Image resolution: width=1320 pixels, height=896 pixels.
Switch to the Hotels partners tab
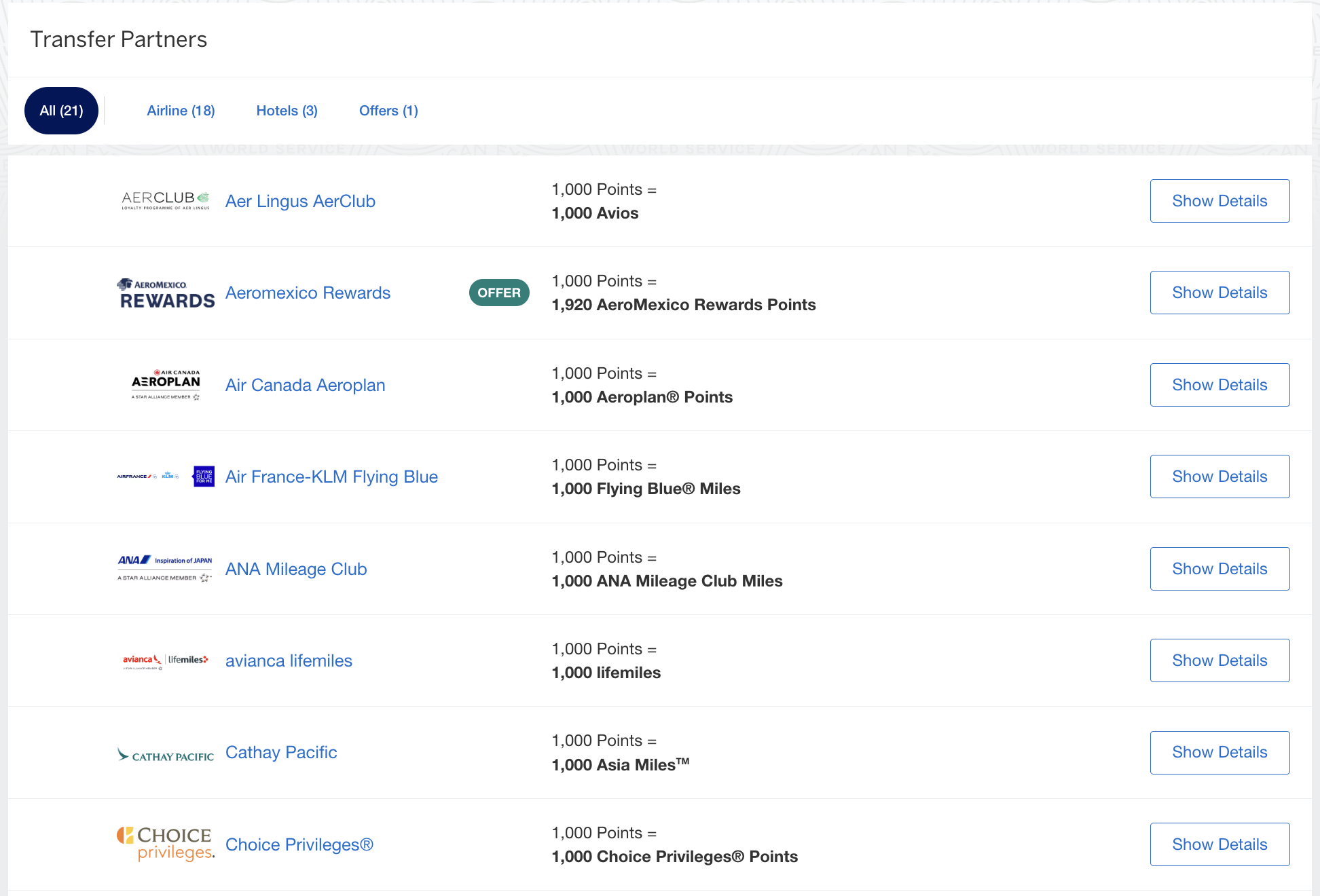(287, 110)
